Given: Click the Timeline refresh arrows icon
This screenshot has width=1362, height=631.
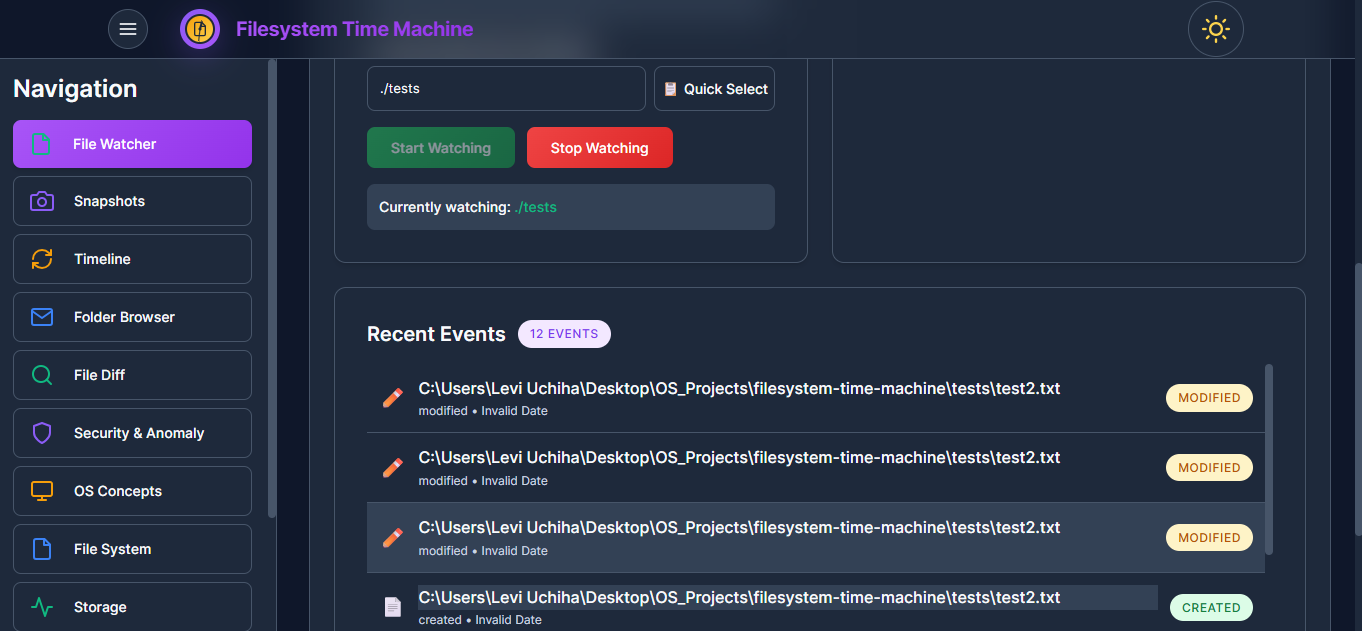Looking at the screenshot, I should click(x=42, y=259).
